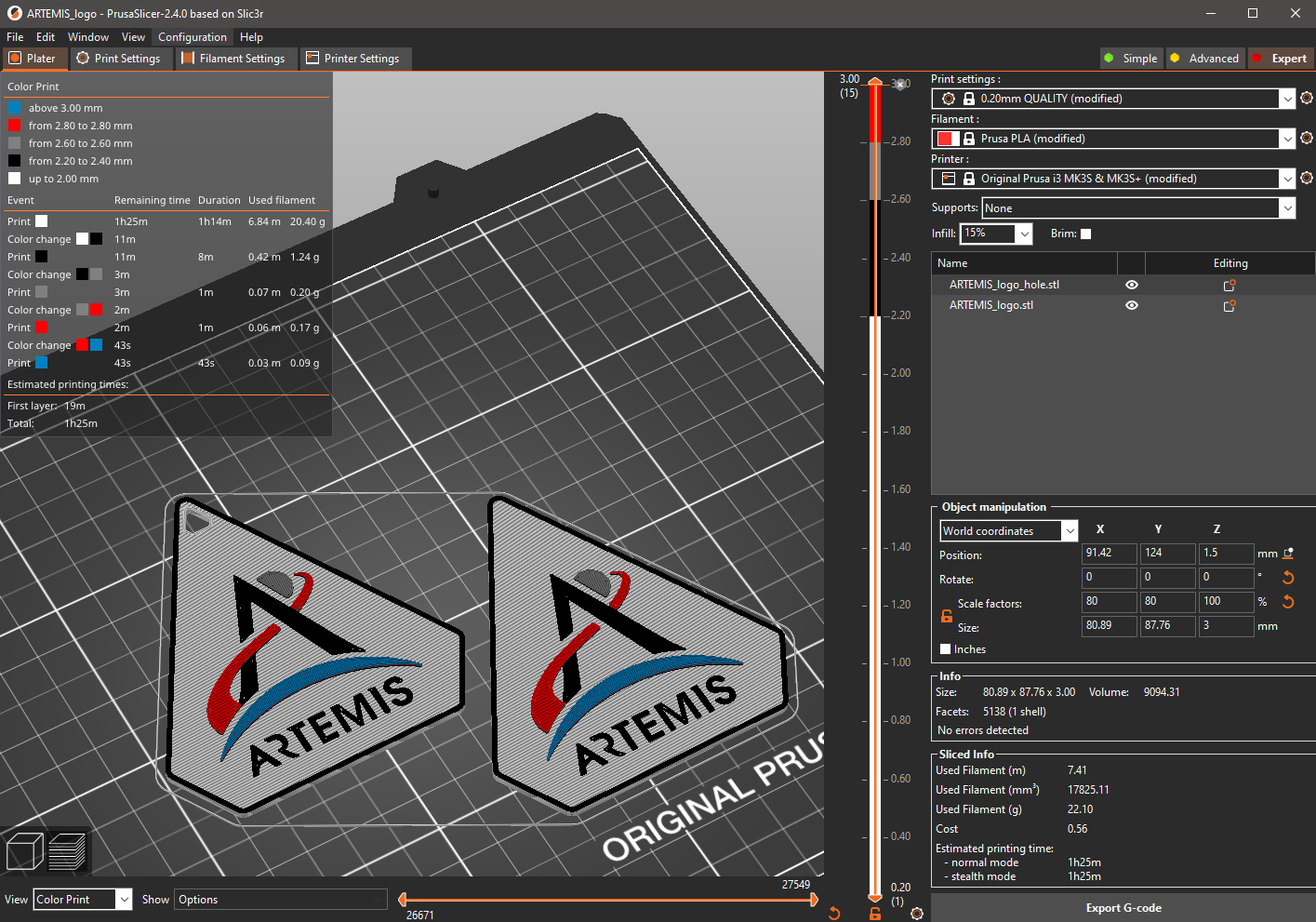Open the Configuration menu
Screen dimensions: 1316x922
[x=193, y=37]
